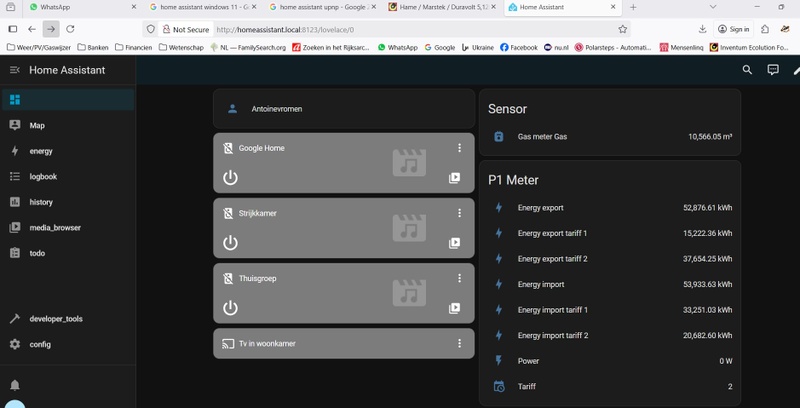Open browser downloads panel

(x=703, y=29)
